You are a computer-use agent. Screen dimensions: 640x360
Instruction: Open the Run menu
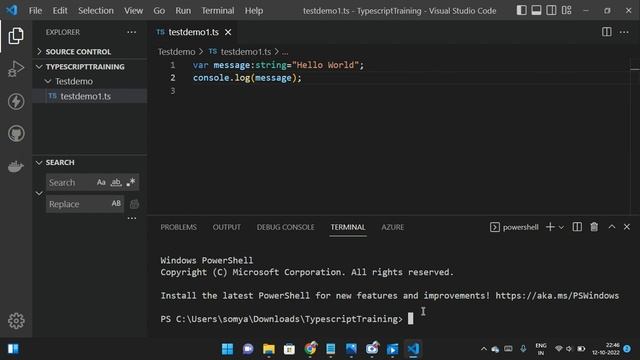[x=183, y=11]
